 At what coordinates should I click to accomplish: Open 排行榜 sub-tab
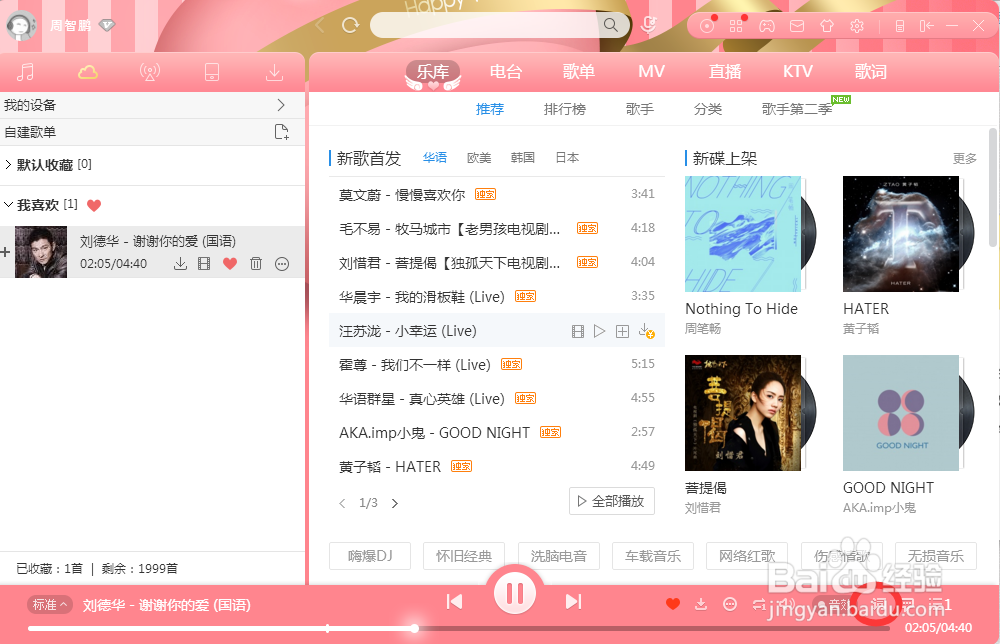(565, 109)
